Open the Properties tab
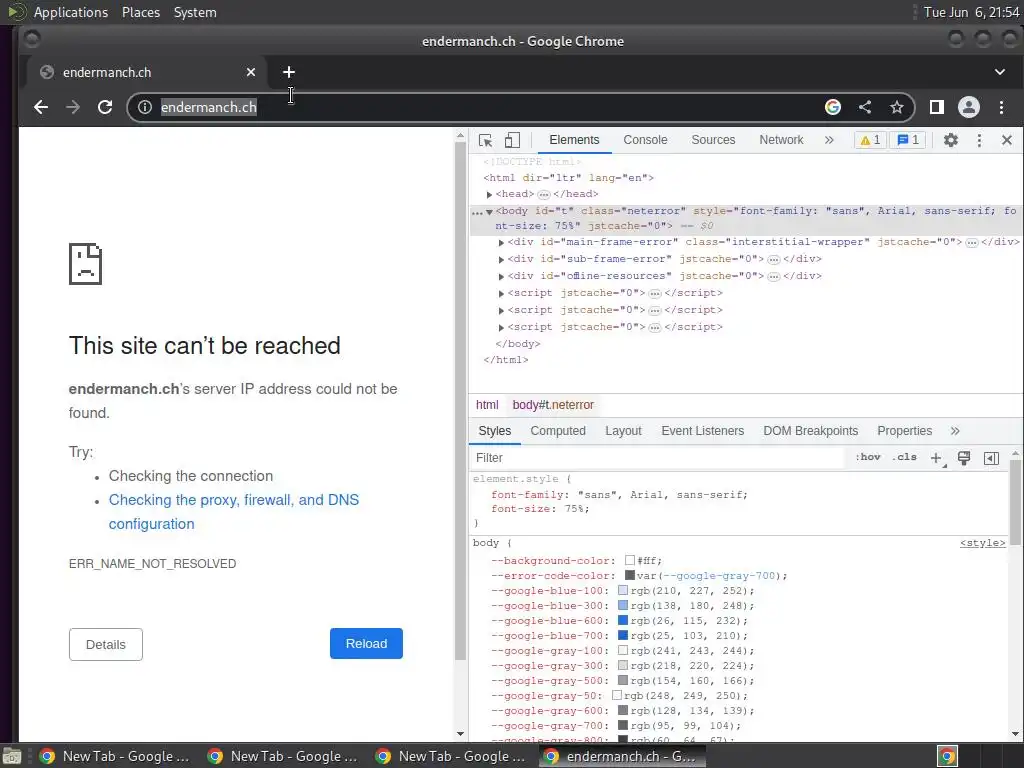This screenshot has width=1024, height=768. click(904, 431)
